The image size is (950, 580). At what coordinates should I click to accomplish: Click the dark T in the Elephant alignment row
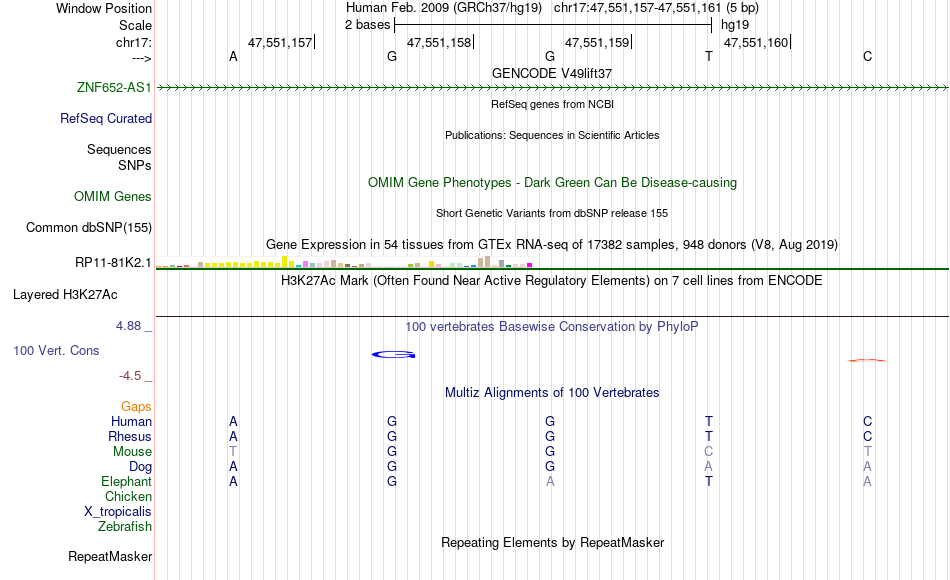(709, 481)
